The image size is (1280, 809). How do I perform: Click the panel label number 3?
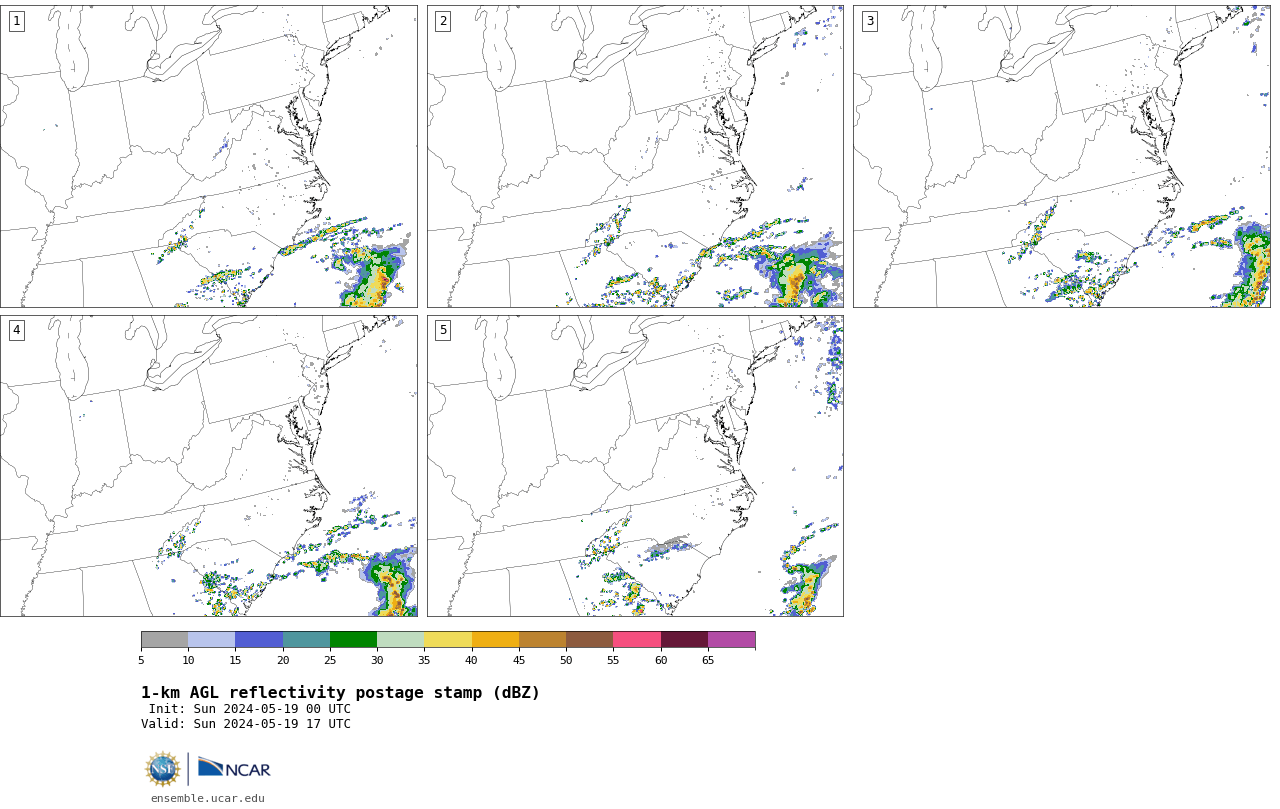[x=870, y=21]
